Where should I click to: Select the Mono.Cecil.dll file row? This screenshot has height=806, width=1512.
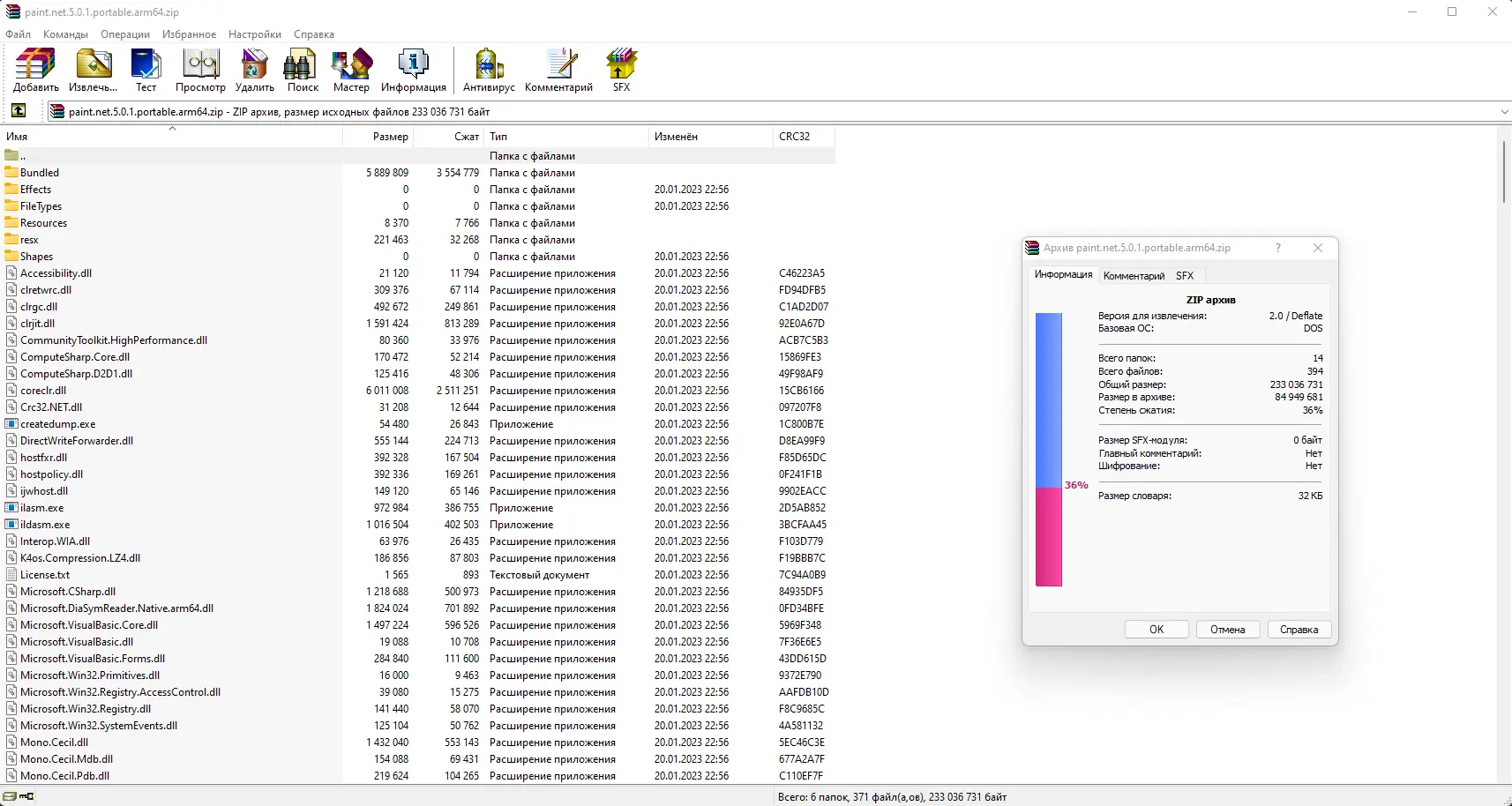418,743
